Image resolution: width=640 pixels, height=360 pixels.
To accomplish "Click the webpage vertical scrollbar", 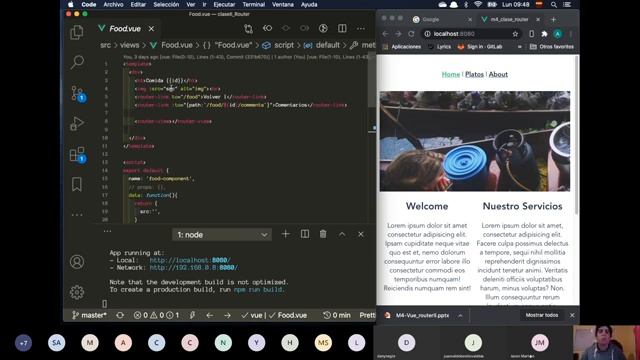I will (576, 135).
